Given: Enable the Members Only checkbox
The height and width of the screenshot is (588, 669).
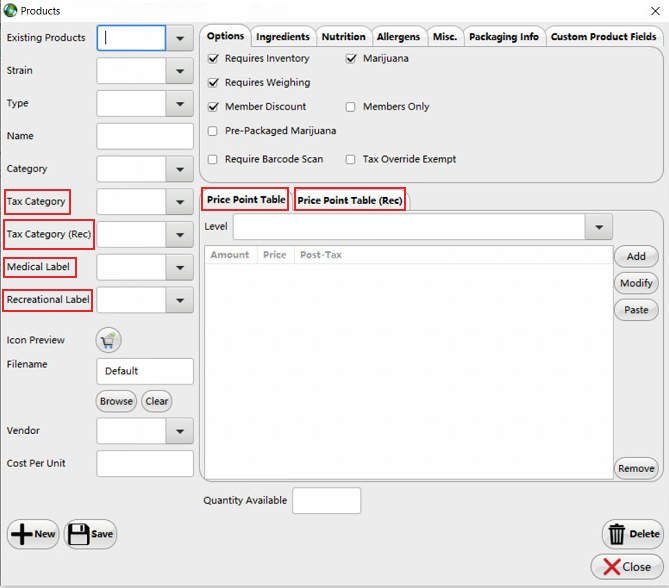Looking at the screenshot, I should (x=350, y=107).
